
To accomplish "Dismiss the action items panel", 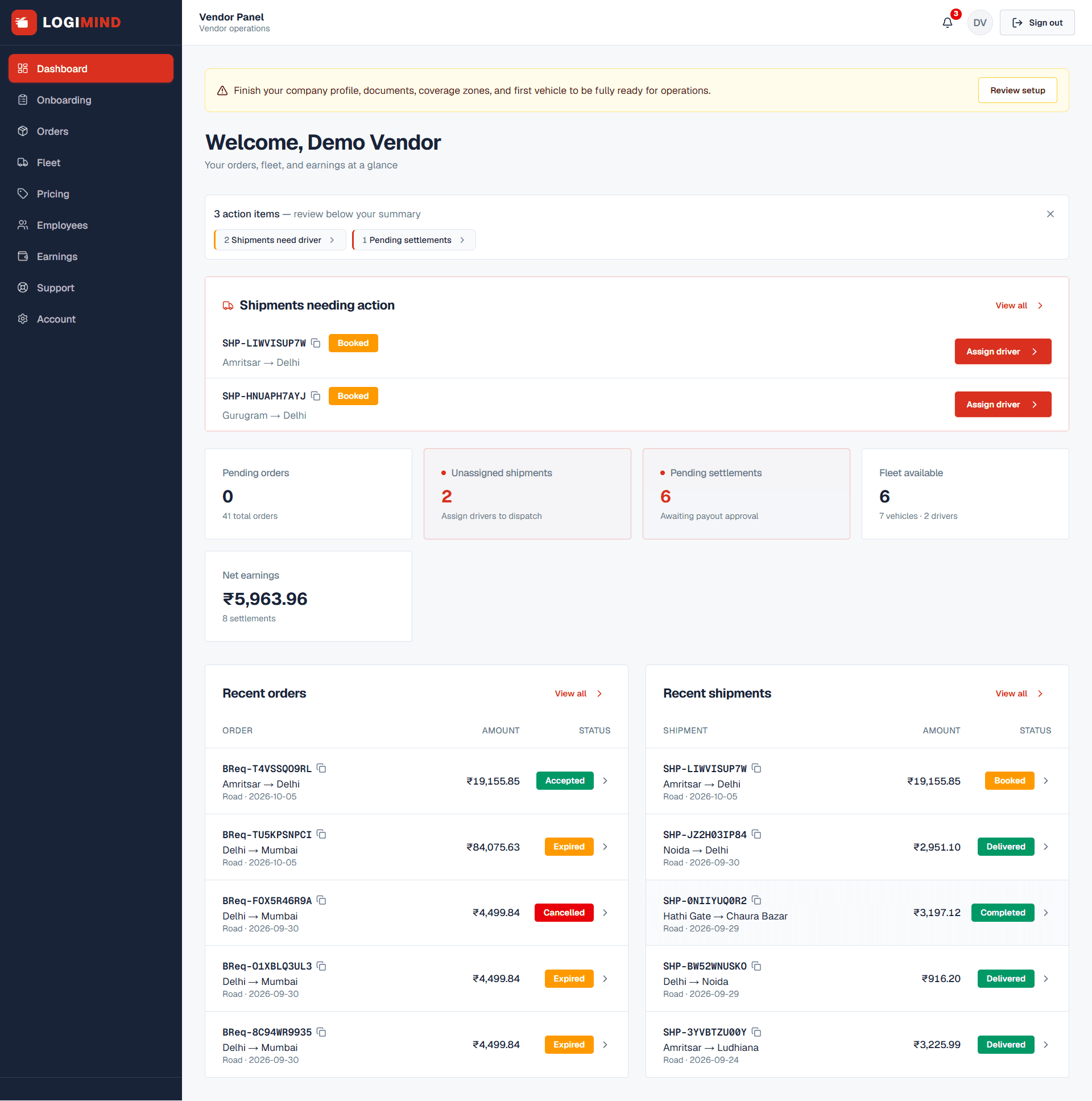I will click(1050, 215).
